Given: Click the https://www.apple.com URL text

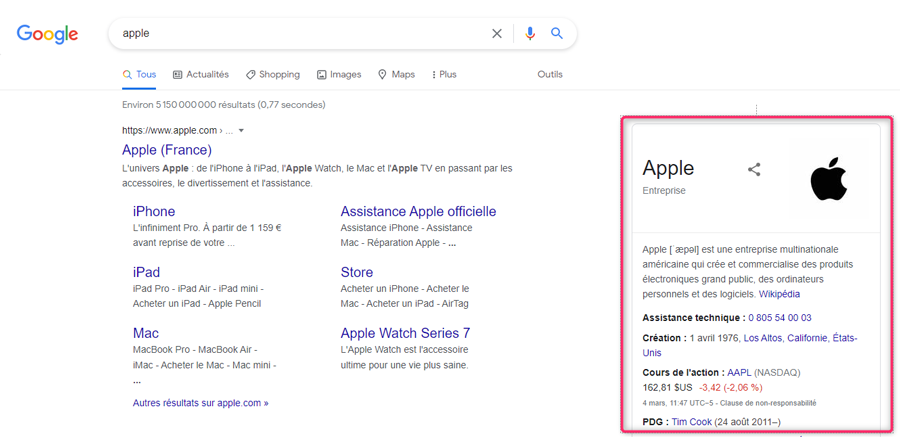Looking at the screenshot, I should 170,131.
